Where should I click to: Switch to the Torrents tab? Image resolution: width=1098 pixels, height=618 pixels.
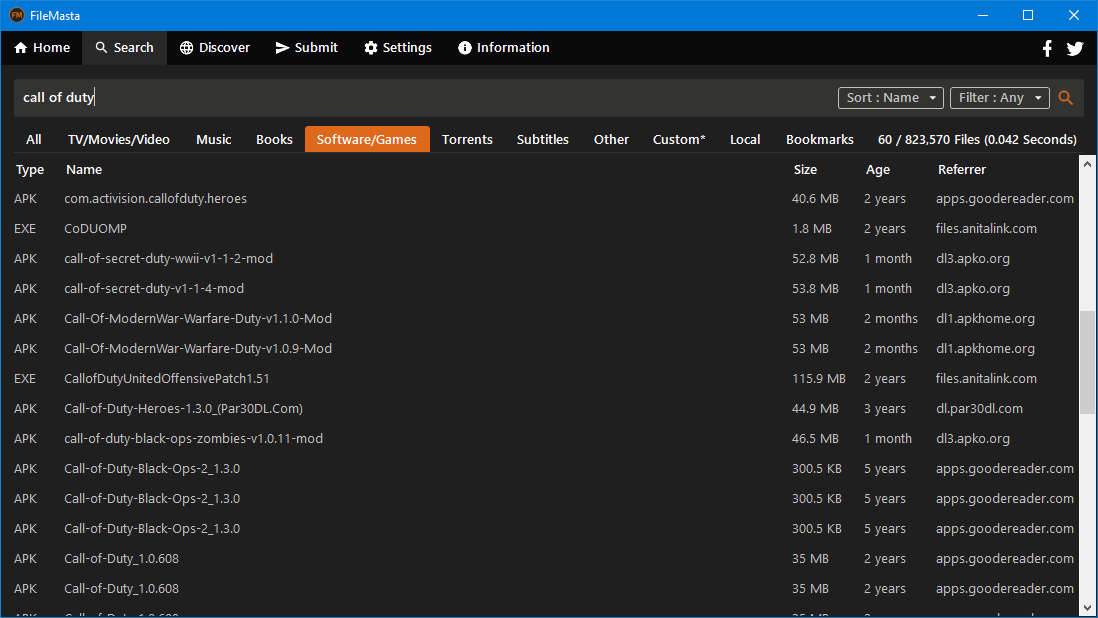[467, 139]
